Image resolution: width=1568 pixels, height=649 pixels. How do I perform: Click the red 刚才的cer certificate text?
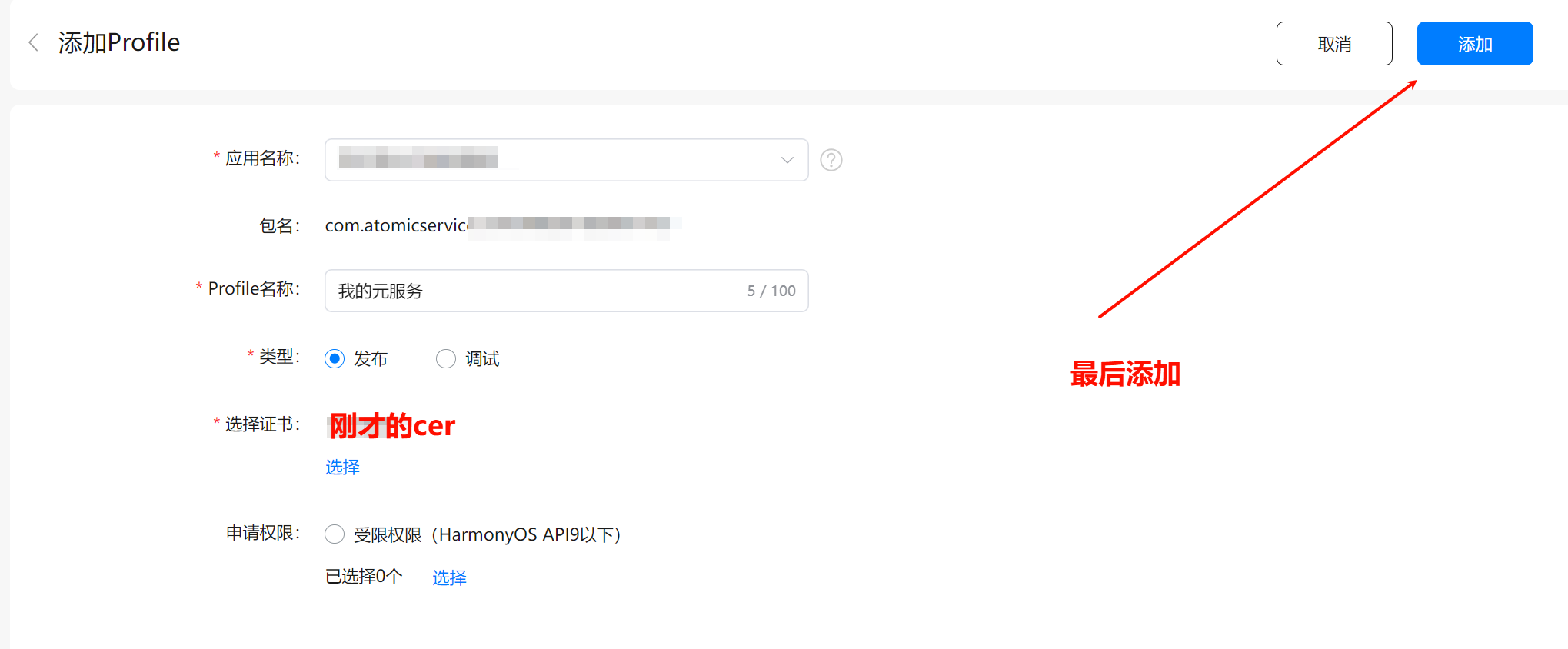point(392,425)
